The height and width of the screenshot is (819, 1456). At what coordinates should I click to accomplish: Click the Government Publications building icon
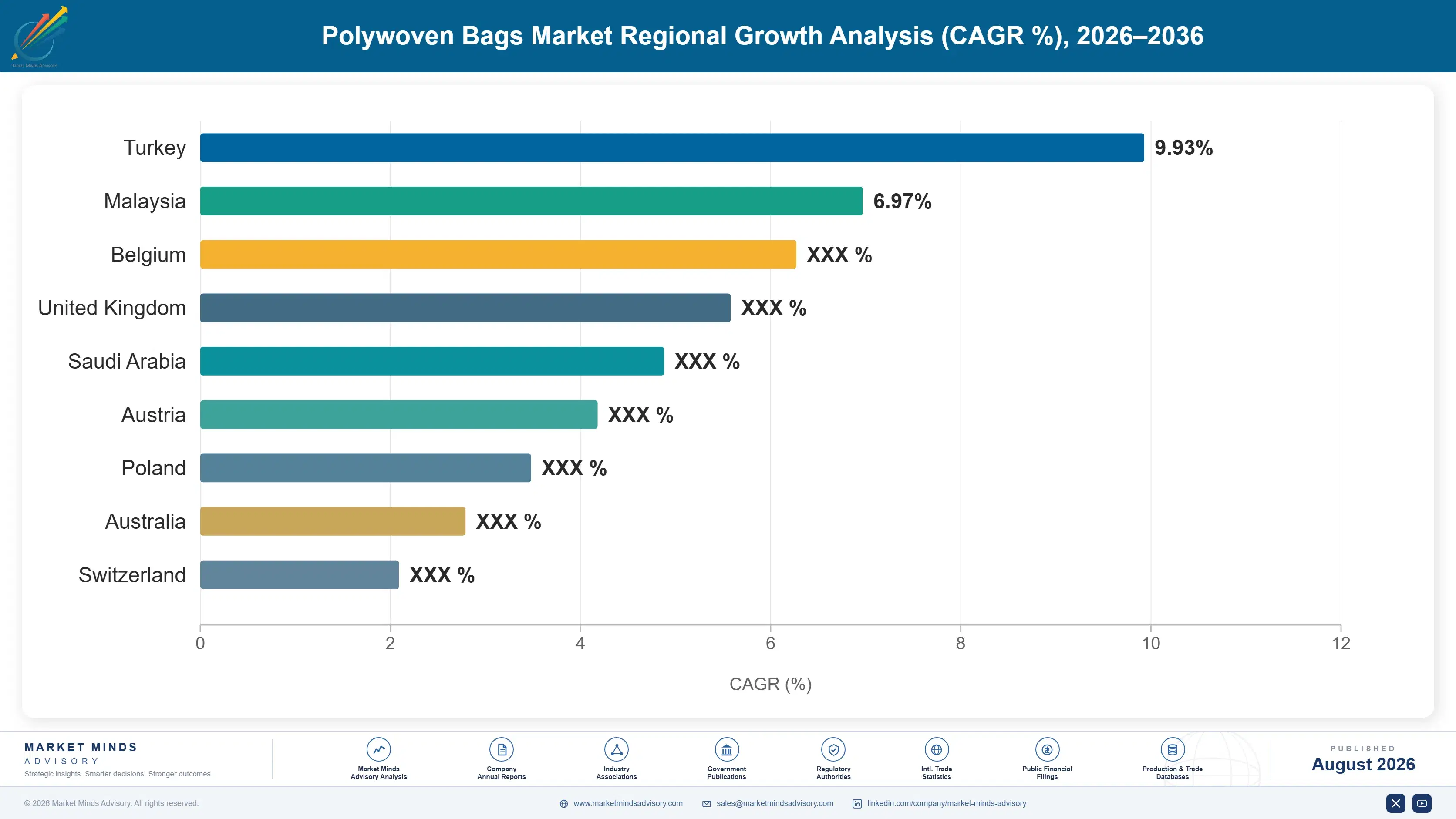coord(726,749)
